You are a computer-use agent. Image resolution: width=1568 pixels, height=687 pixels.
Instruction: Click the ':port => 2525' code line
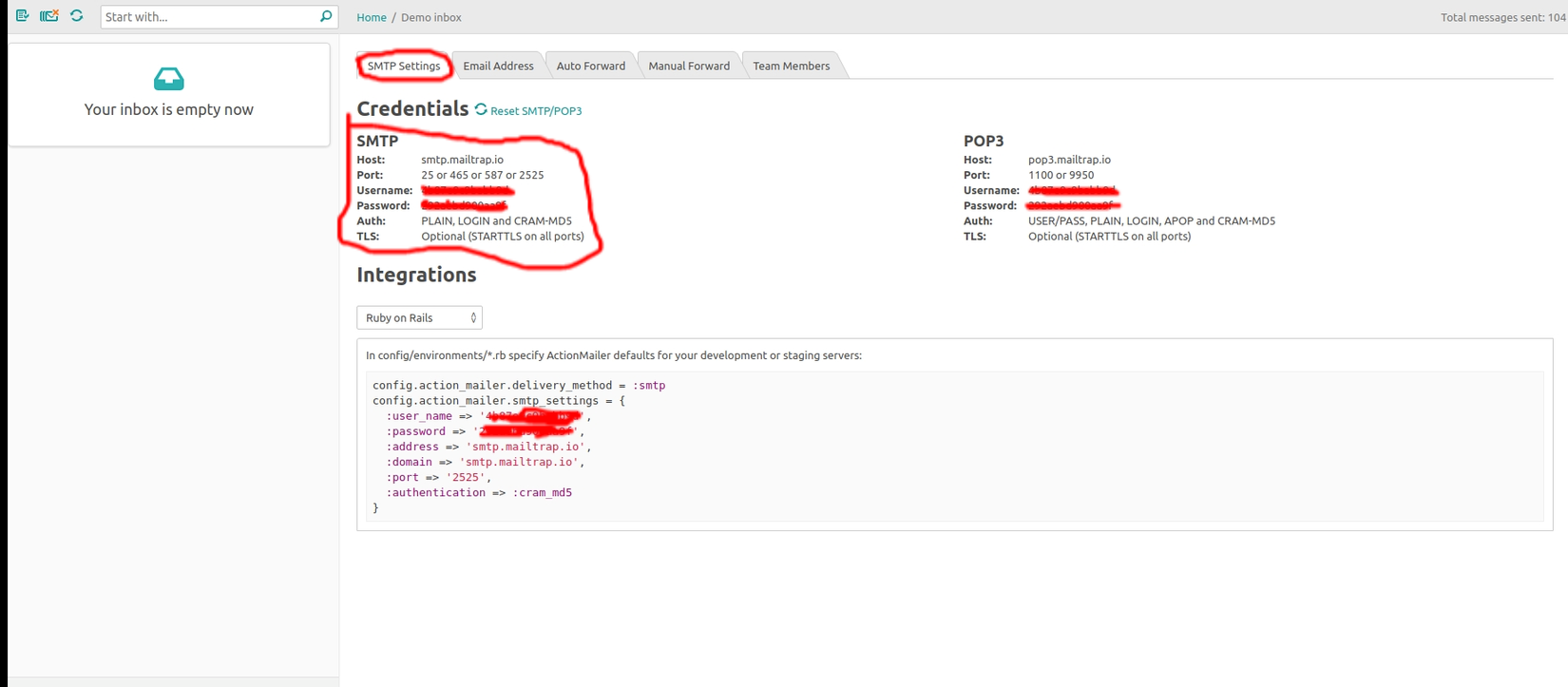pos(439,477)
